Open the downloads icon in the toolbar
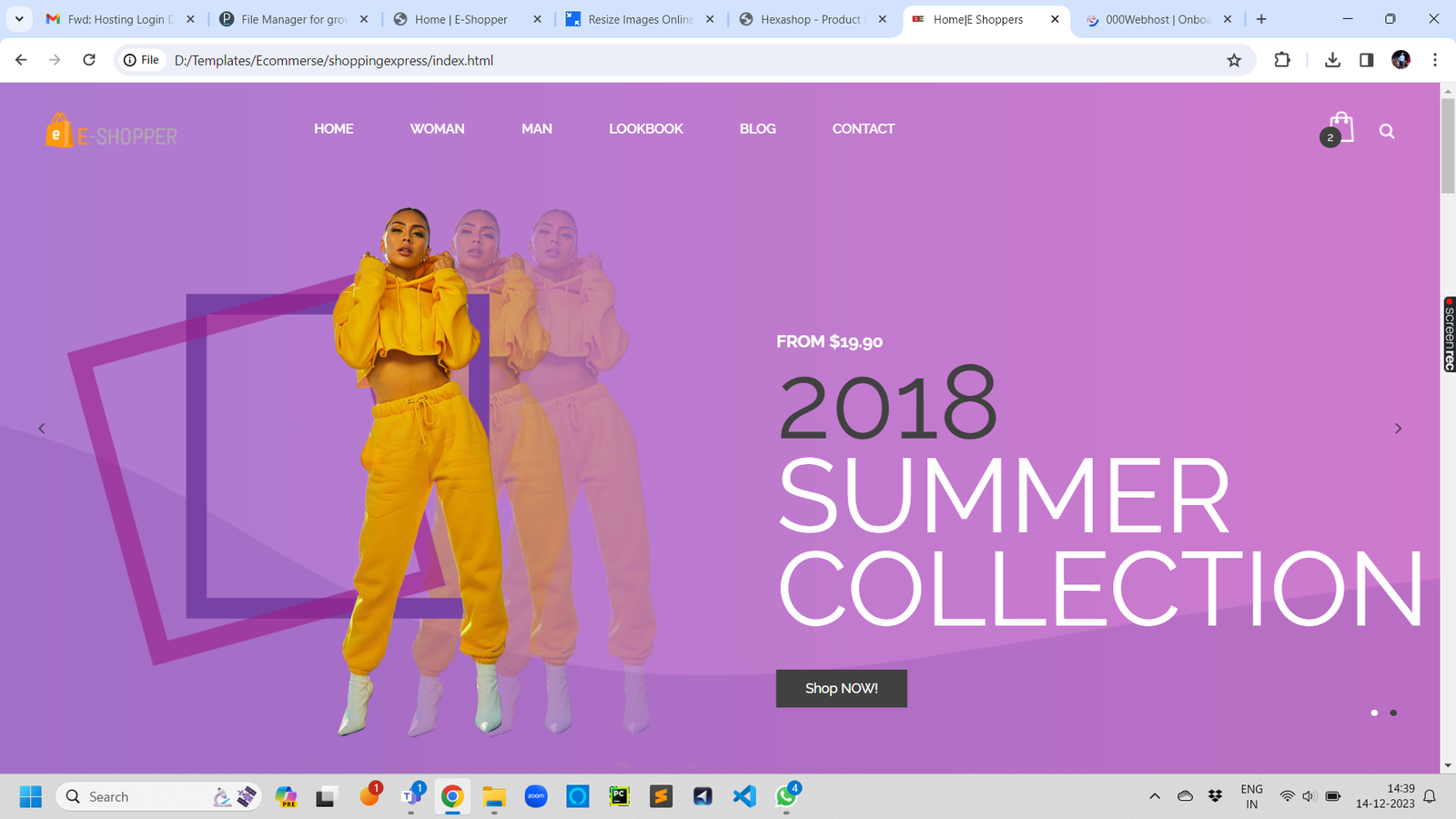The image size is (1456, 819). tap(1332, 60)
